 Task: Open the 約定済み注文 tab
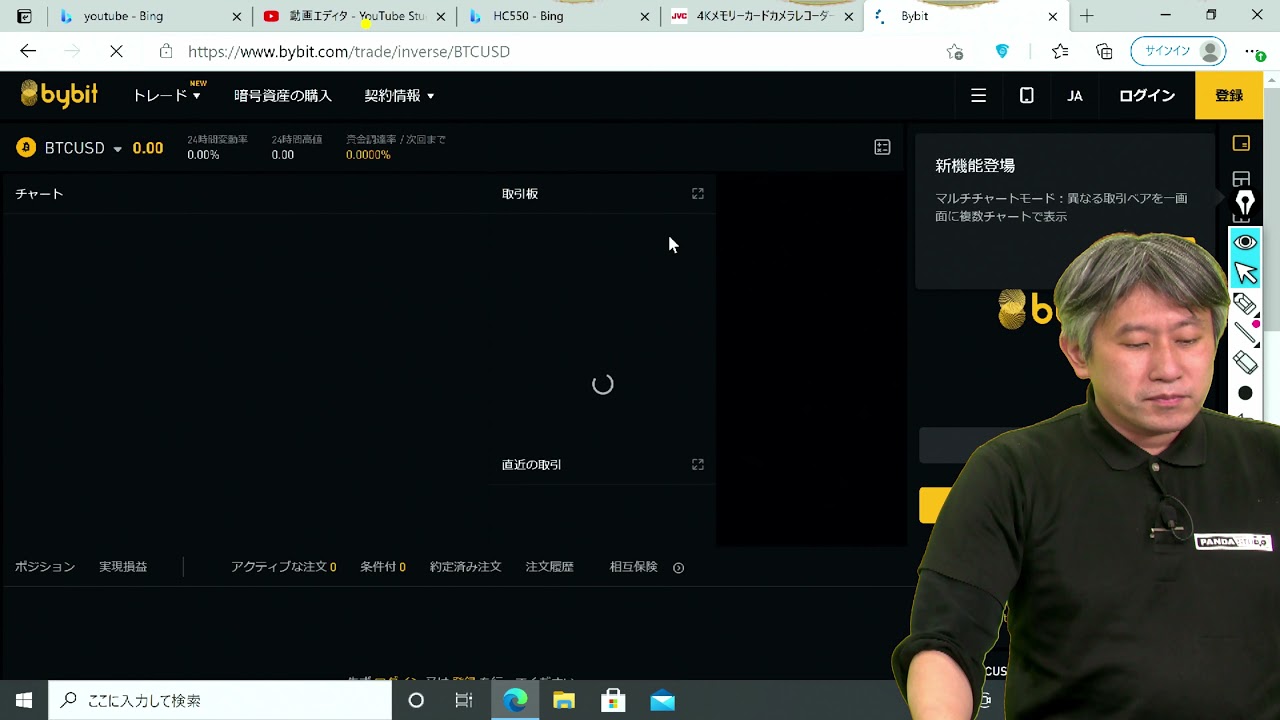[466, 567]
